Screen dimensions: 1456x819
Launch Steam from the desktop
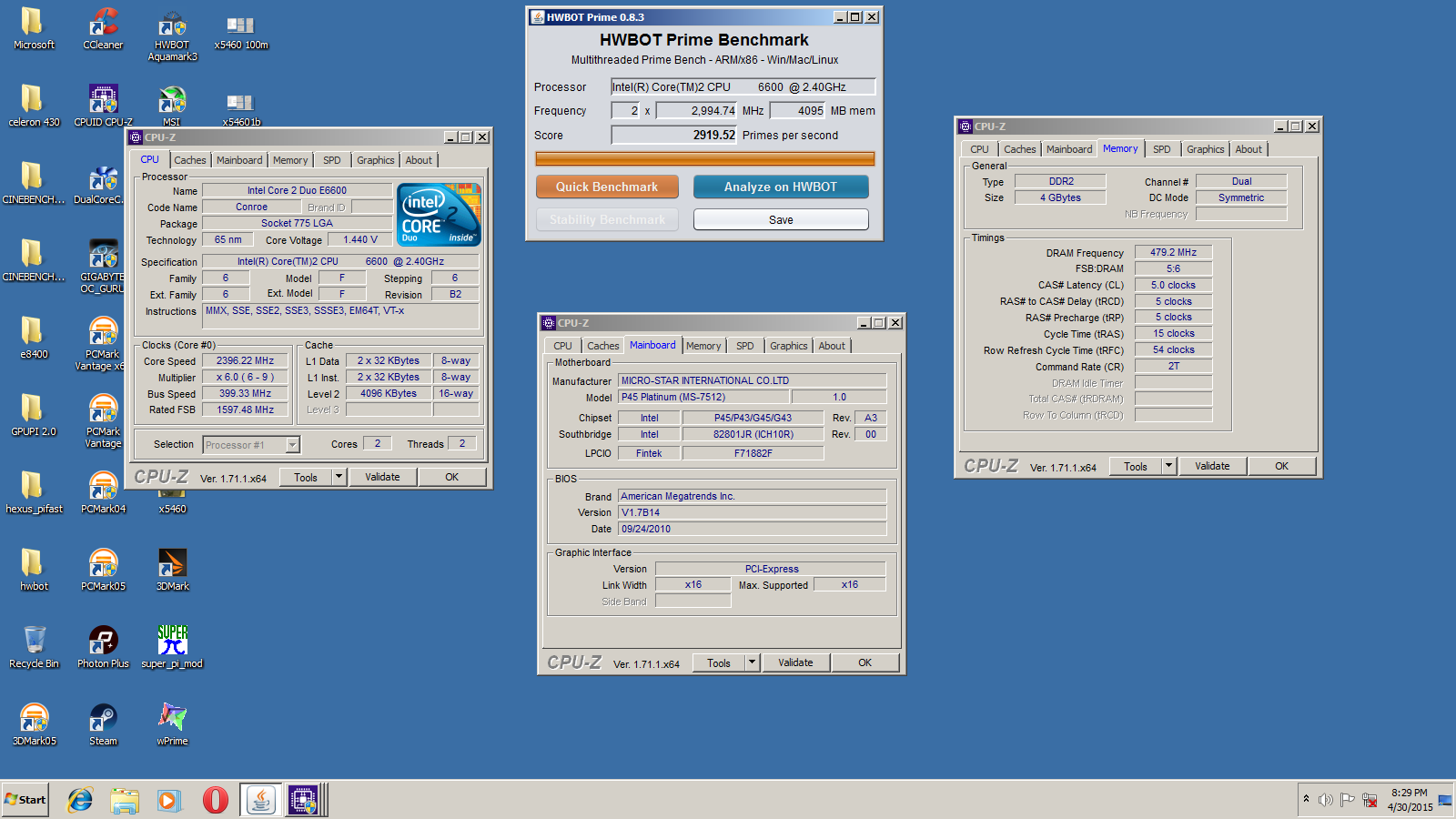tap(103, 724)
